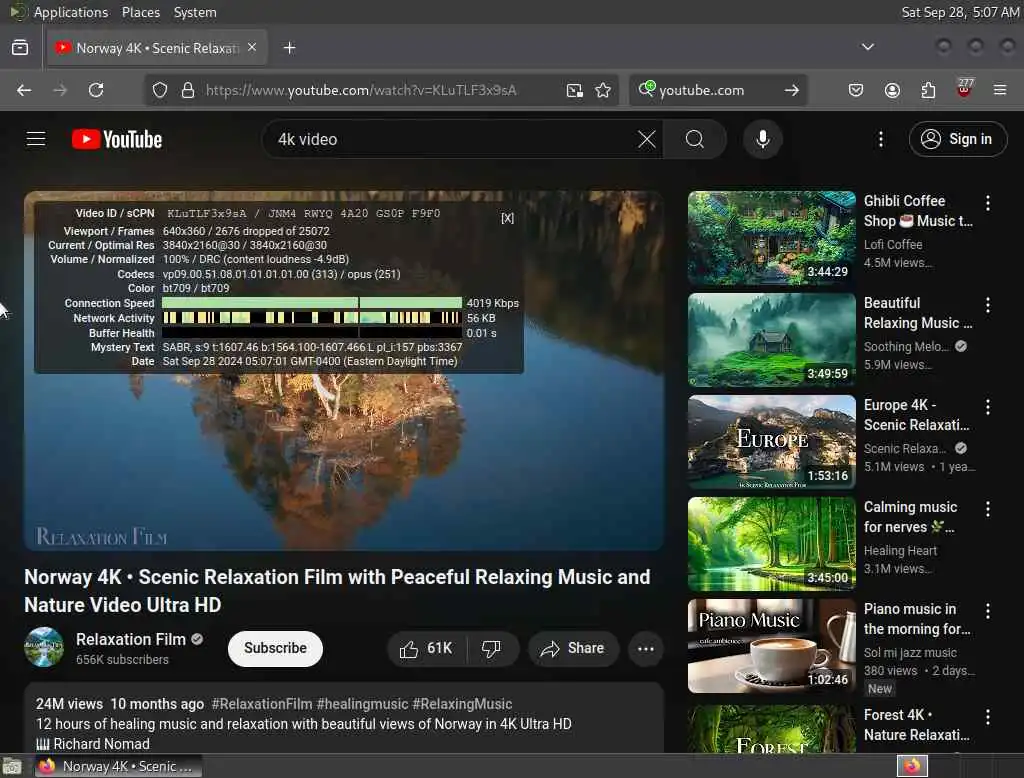Open the Relaxation Film channel name link

click(131, 640)
